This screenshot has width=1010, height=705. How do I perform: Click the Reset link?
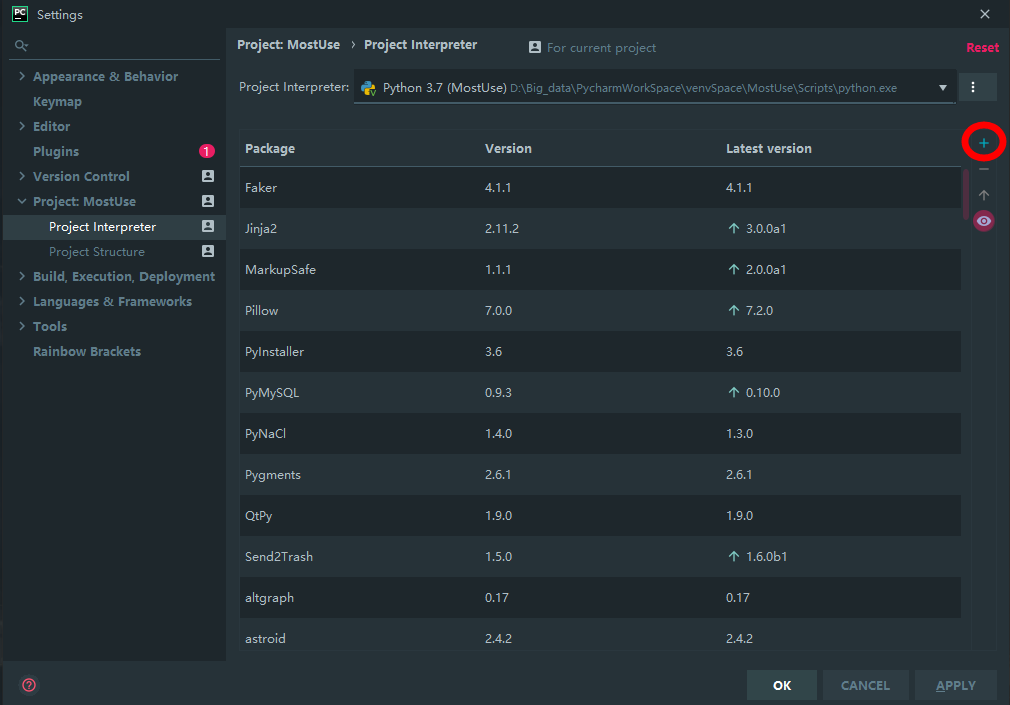pos(982,47)
